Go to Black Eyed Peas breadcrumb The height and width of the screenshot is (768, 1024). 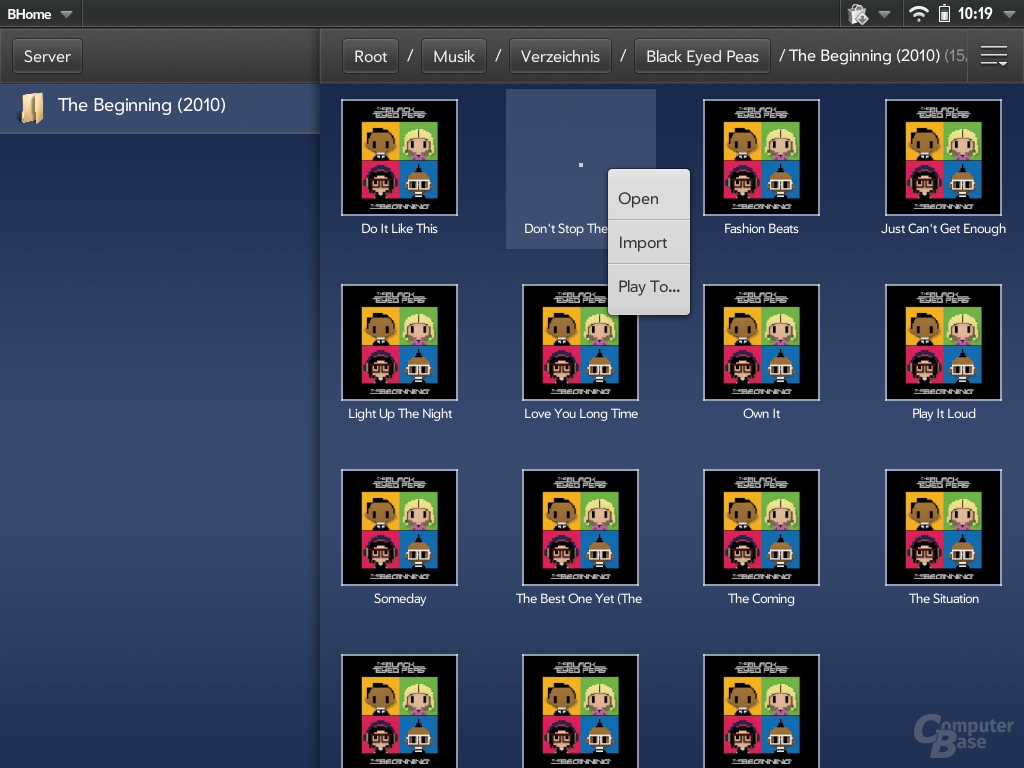[702, 57]
